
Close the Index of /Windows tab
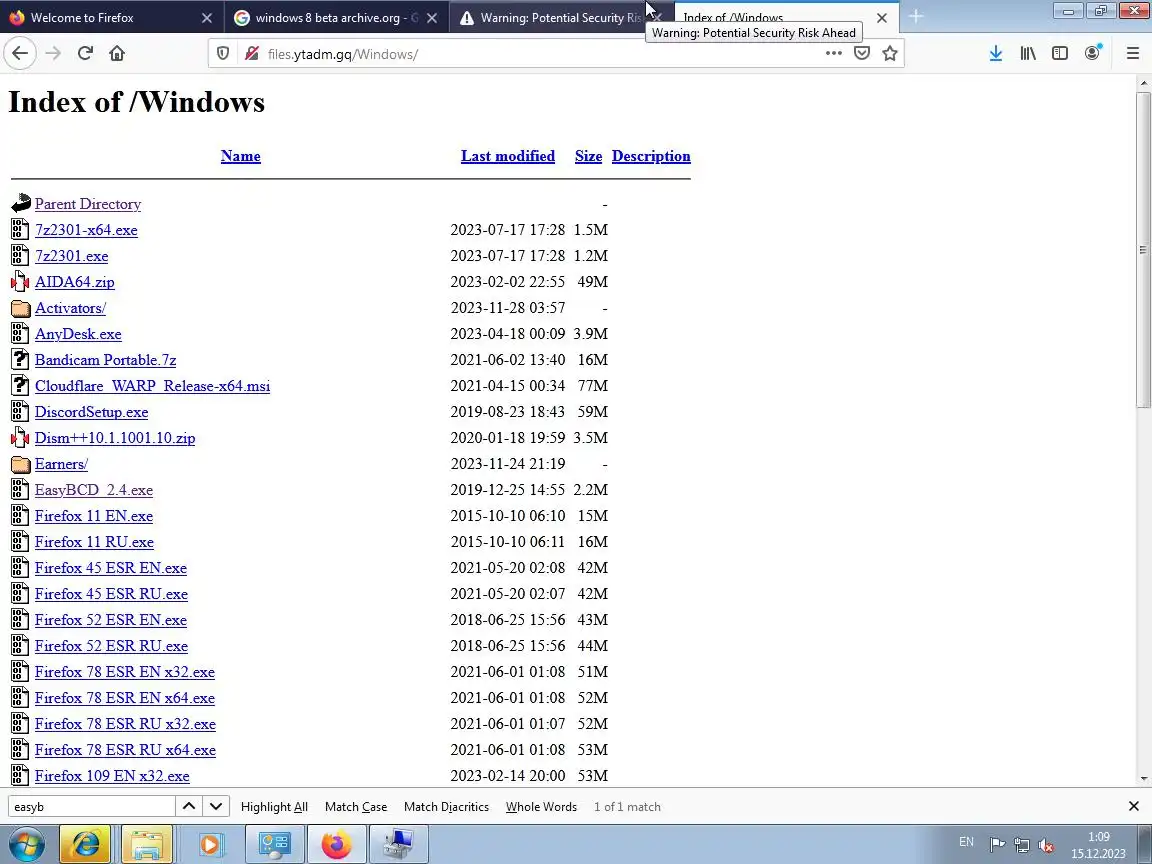point(882,18)
